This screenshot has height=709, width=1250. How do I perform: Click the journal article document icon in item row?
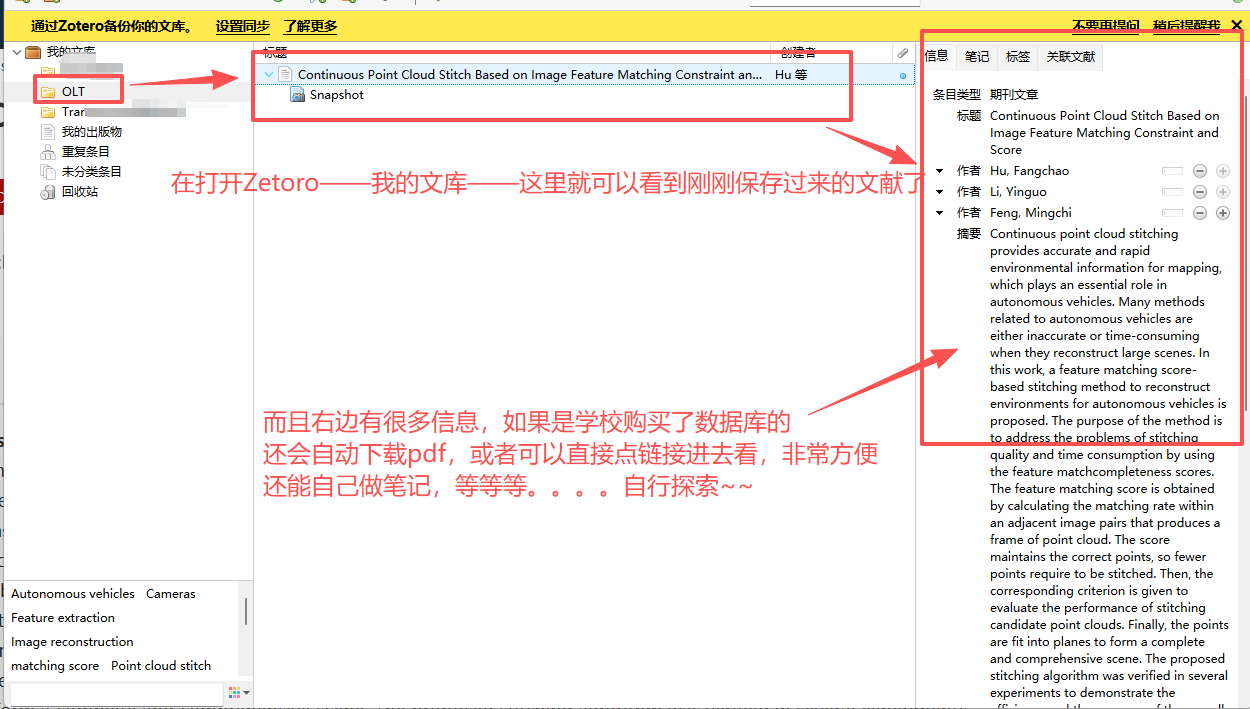click(285, 74)
